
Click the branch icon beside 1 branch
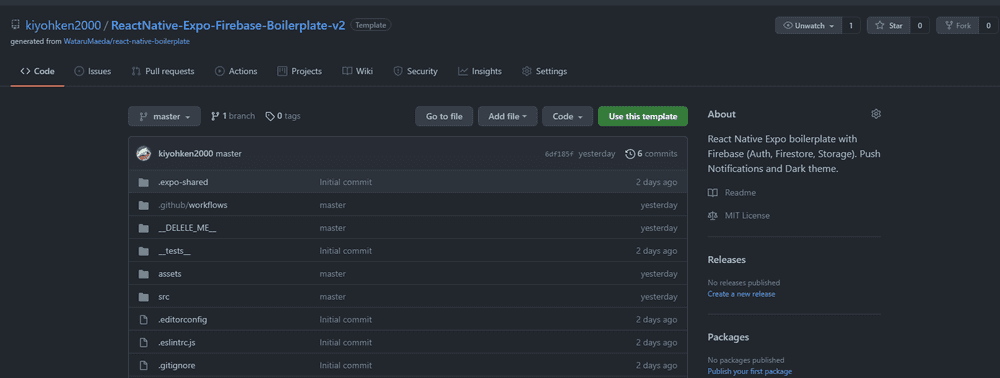point(215,116)
